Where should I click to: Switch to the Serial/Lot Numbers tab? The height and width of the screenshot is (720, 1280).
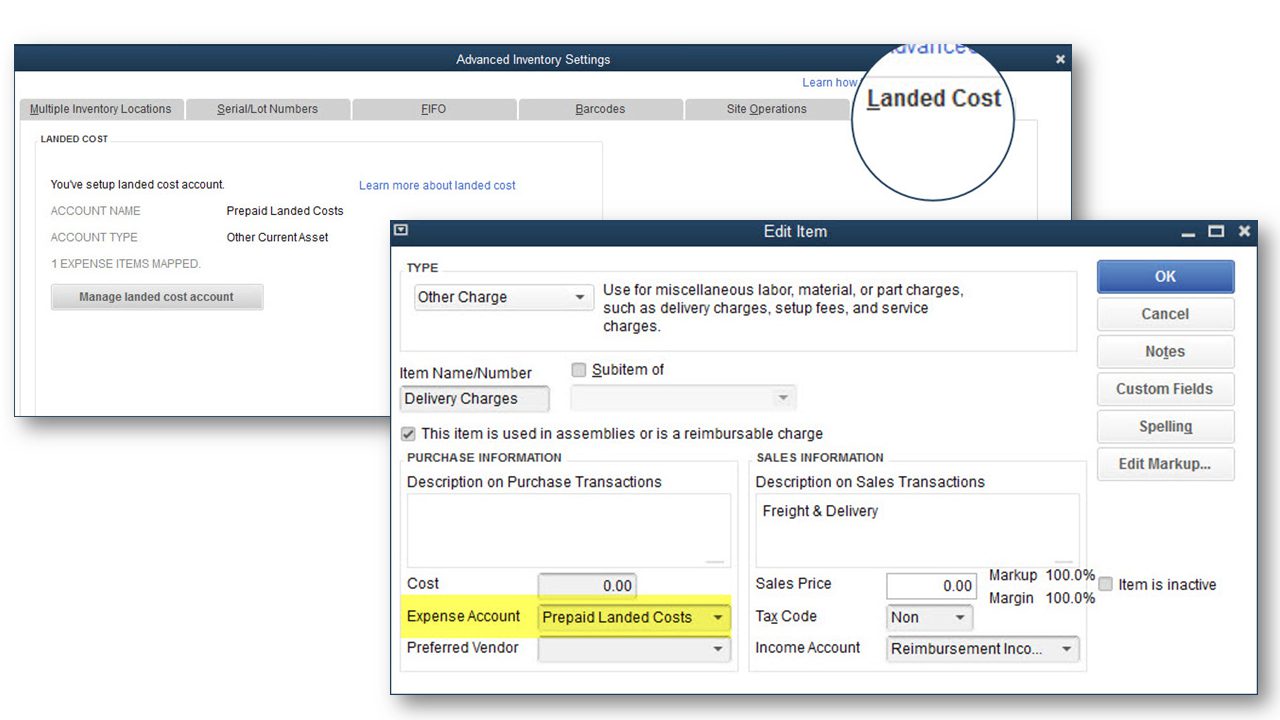click(267, 109)
